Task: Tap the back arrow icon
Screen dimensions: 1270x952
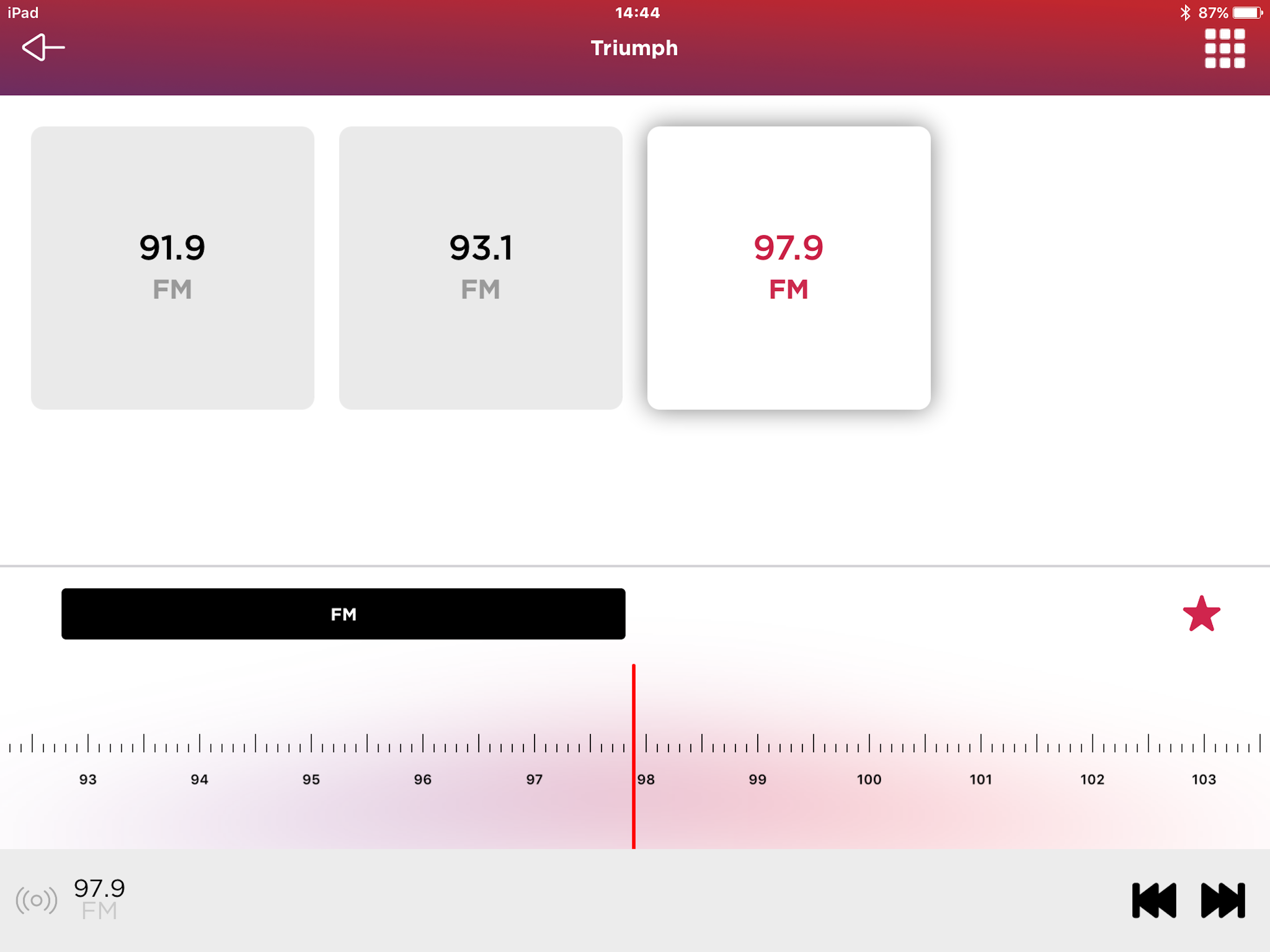Action: 43,47
